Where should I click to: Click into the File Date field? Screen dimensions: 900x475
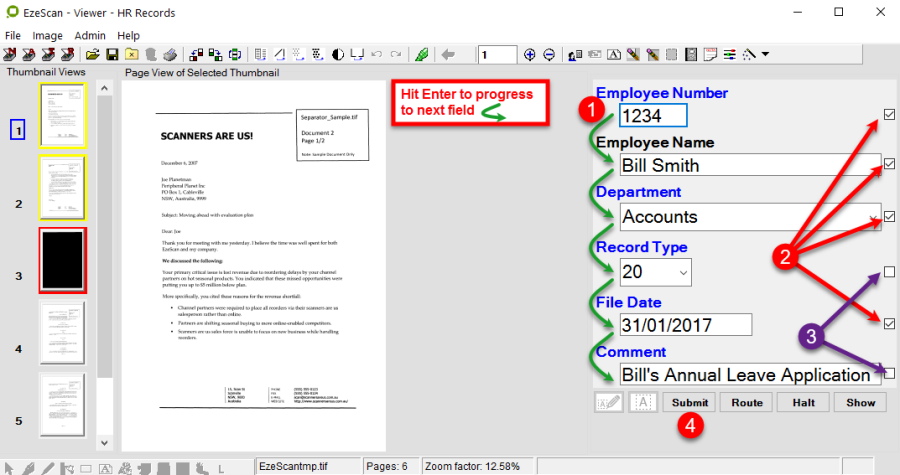pyautogui.click(x=684, y=324)
